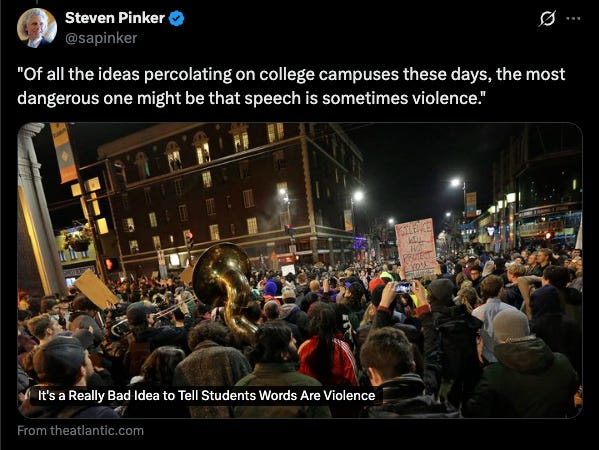This screenshot has height=450, width=599.
Task: Click the Steven Pinker display name
Action: pyautogui.click(x=115, y=18)
